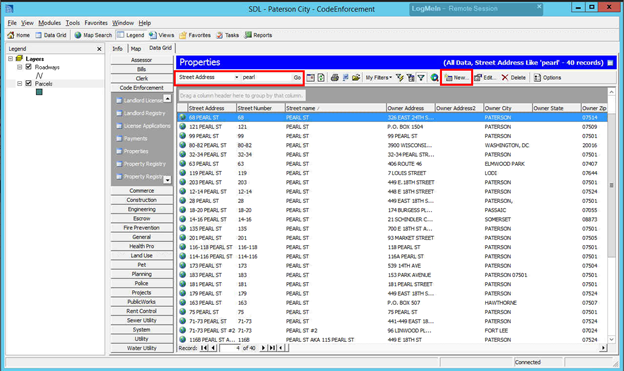624x371 pixels.
Task: Sort by Street Number column header
Action: (261, 108)
